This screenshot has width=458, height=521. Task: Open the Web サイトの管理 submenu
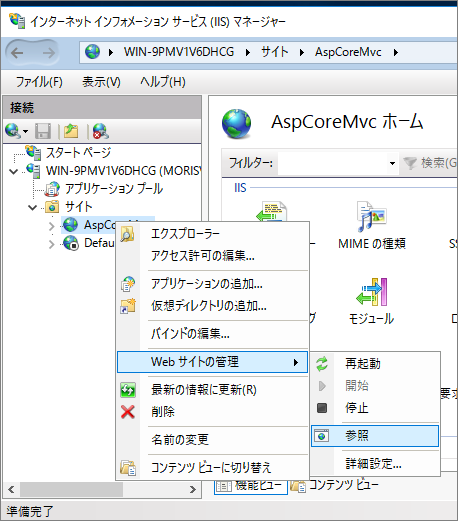pos(212,362)
